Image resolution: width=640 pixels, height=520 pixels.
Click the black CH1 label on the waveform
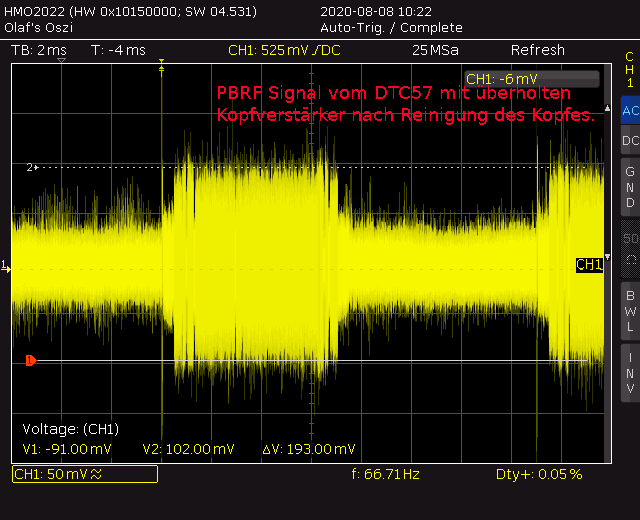(x=589, y=265)
